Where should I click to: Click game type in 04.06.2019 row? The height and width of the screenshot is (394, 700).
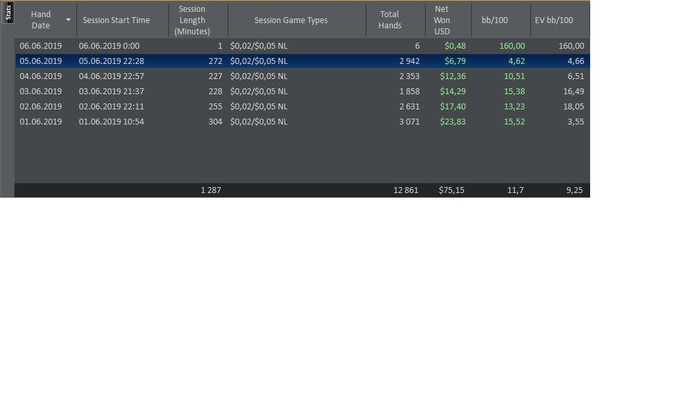[x=259, y=76]
